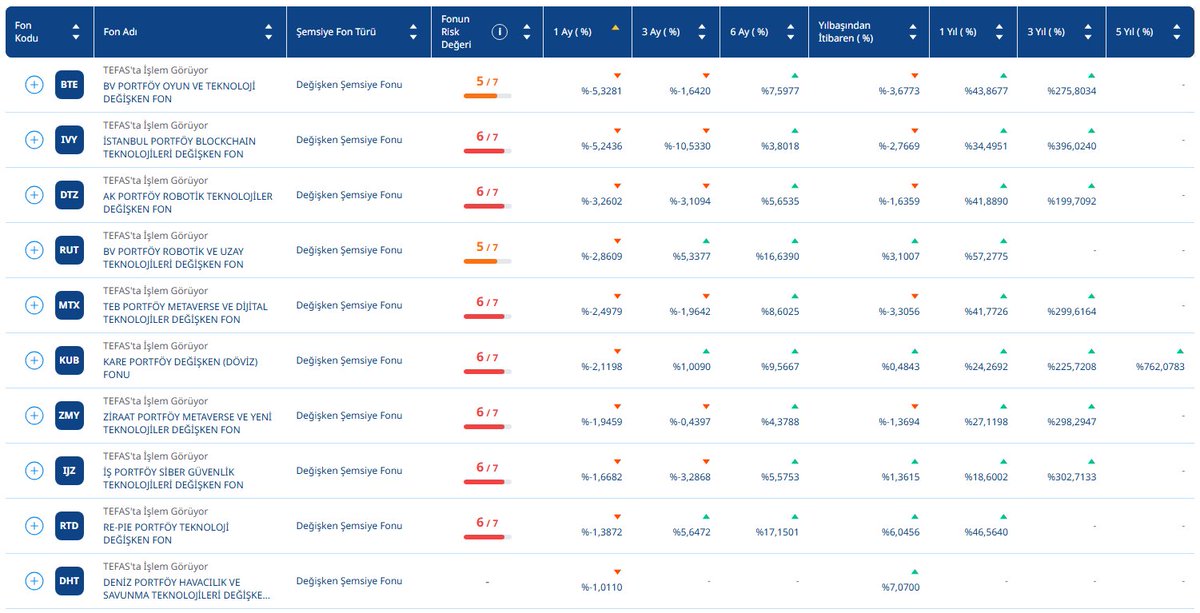
Task: Click BTE risk bar 5/7
Action: tap(487, 96)
